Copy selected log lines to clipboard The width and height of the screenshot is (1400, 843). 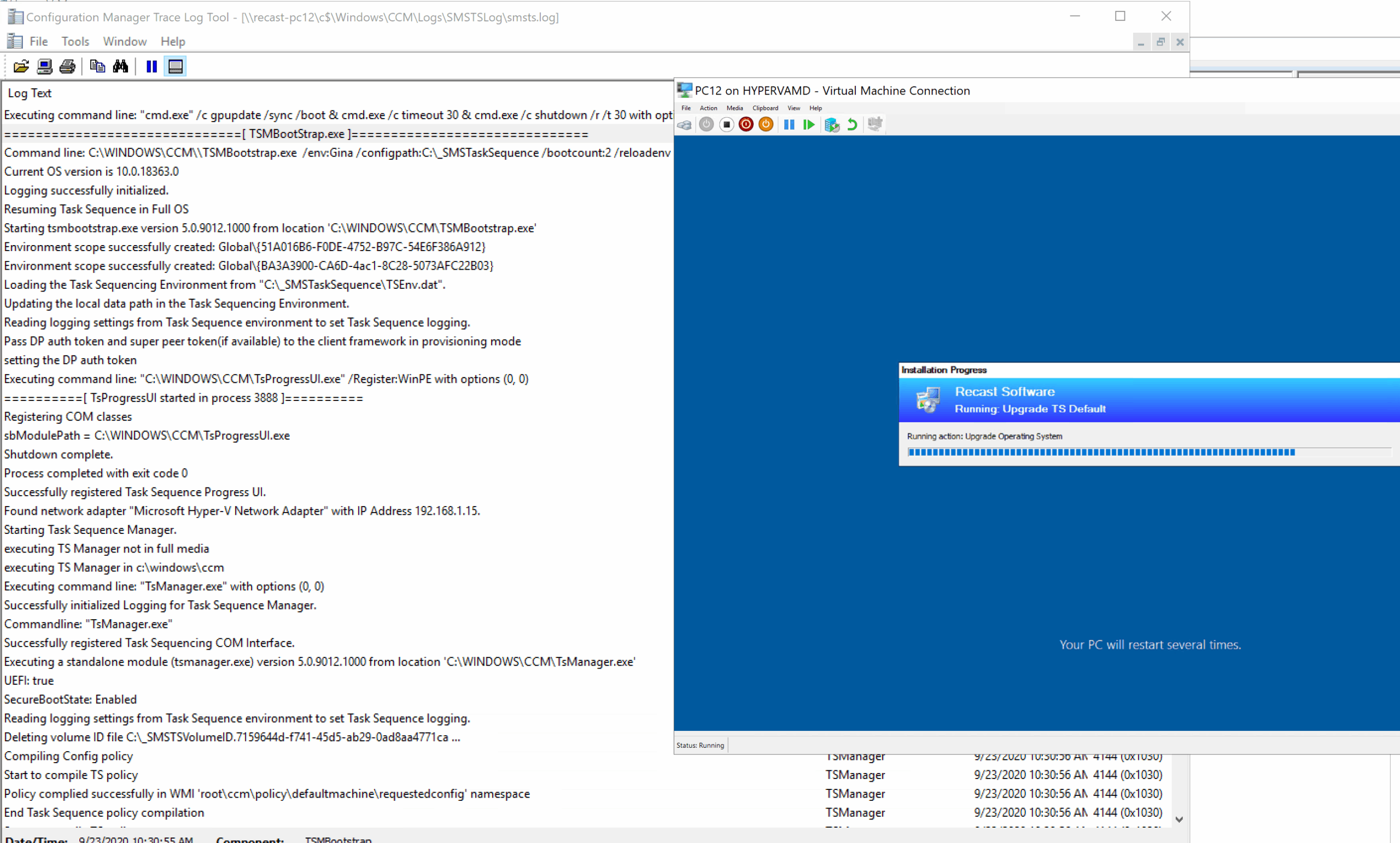(x=97, y=66)
